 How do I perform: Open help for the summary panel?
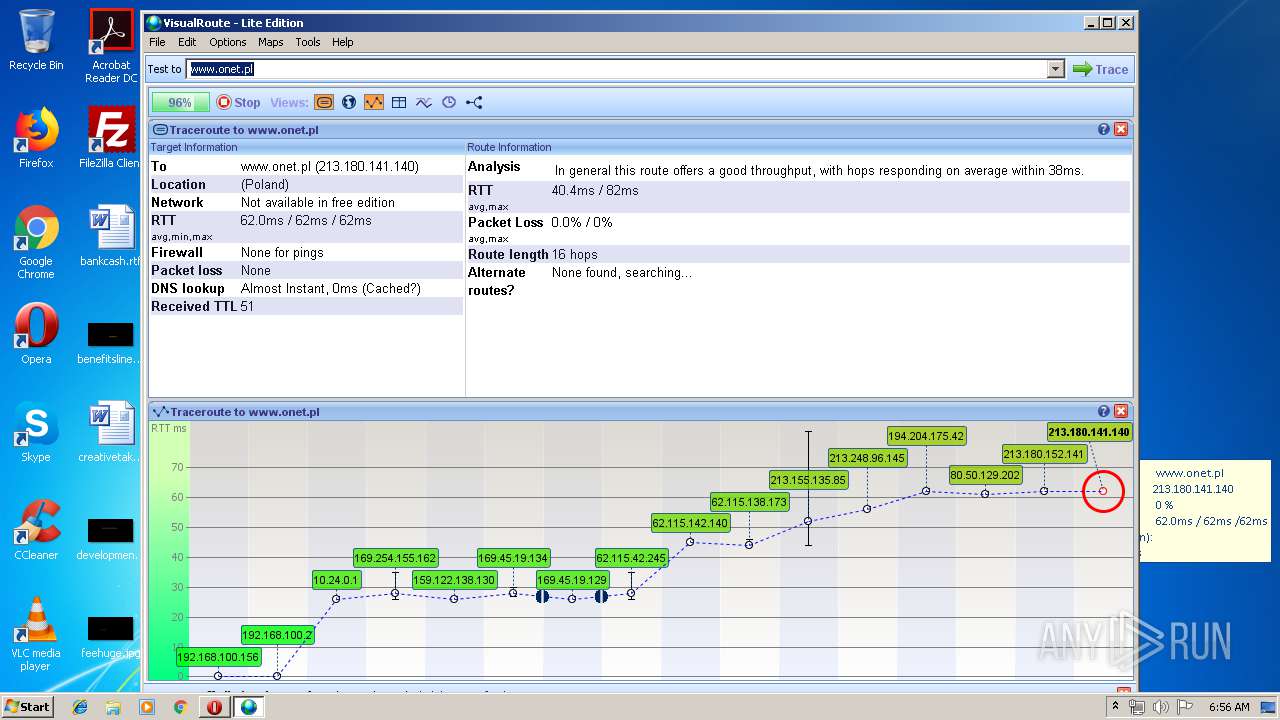tap(1104, 130)
